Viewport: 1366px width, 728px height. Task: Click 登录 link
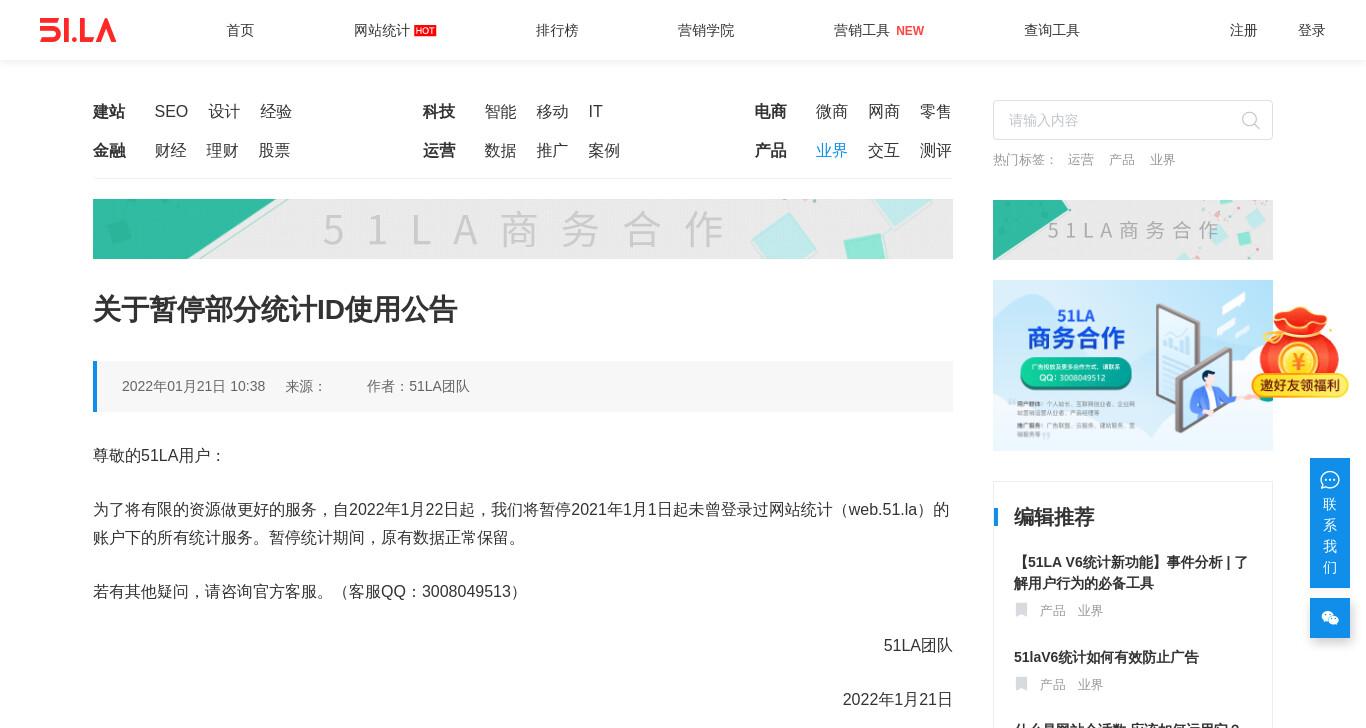coord(1312,31)
